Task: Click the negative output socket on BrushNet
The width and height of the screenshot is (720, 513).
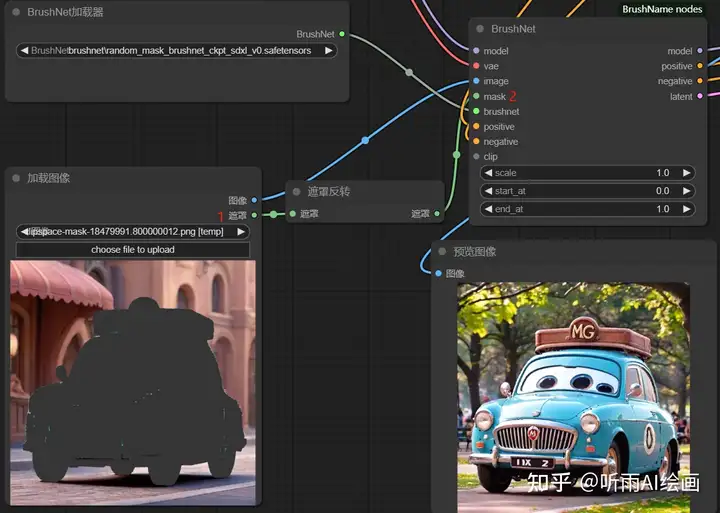Action: tap(700, 81)
